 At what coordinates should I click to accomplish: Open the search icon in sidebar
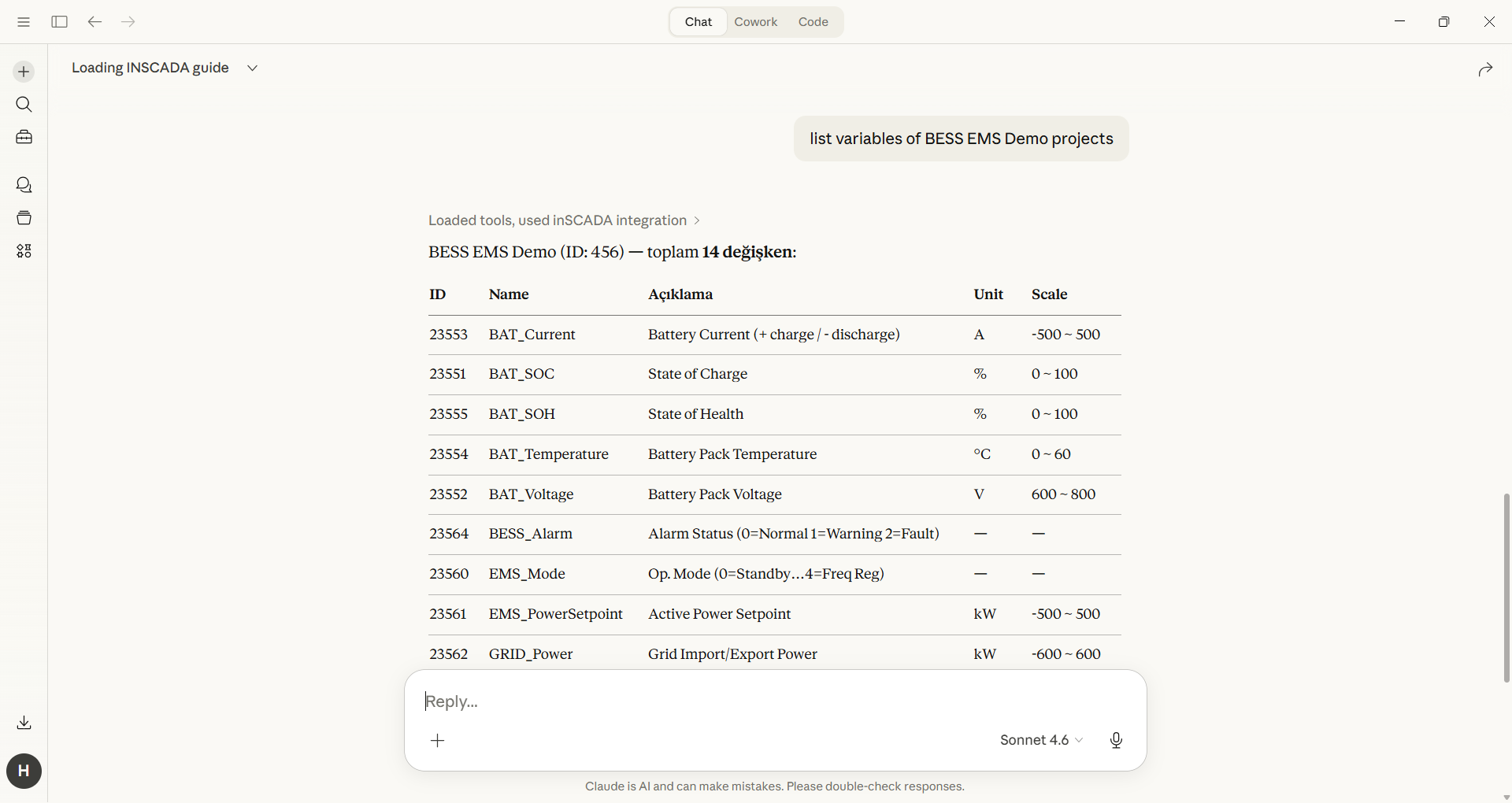(x=24, y=105)
